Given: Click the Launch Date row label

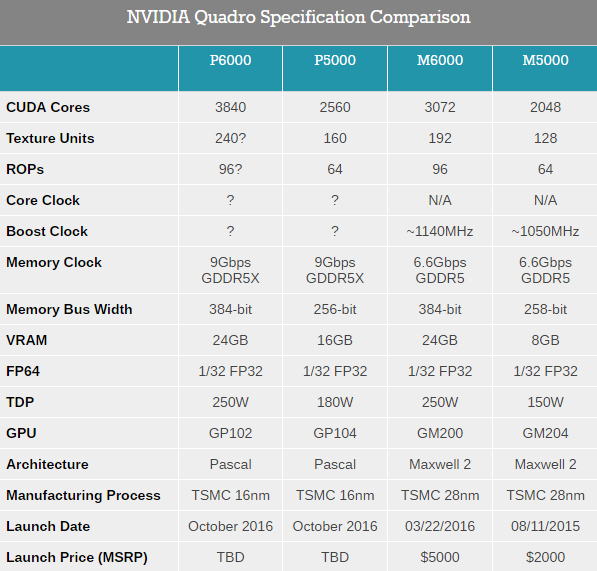Looking at the screenshot, I should pyautogui.click(x=48, y=526).
